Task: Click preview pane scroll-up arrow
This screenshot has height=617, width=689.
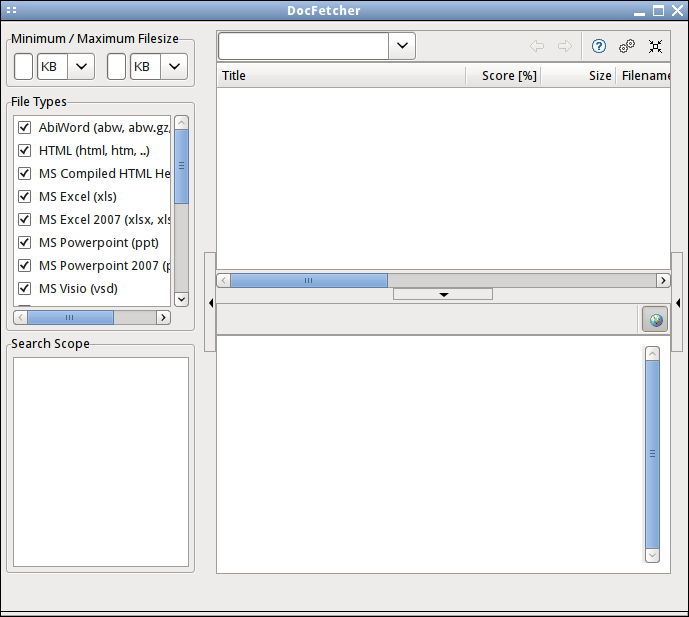Action: [653, 354]
